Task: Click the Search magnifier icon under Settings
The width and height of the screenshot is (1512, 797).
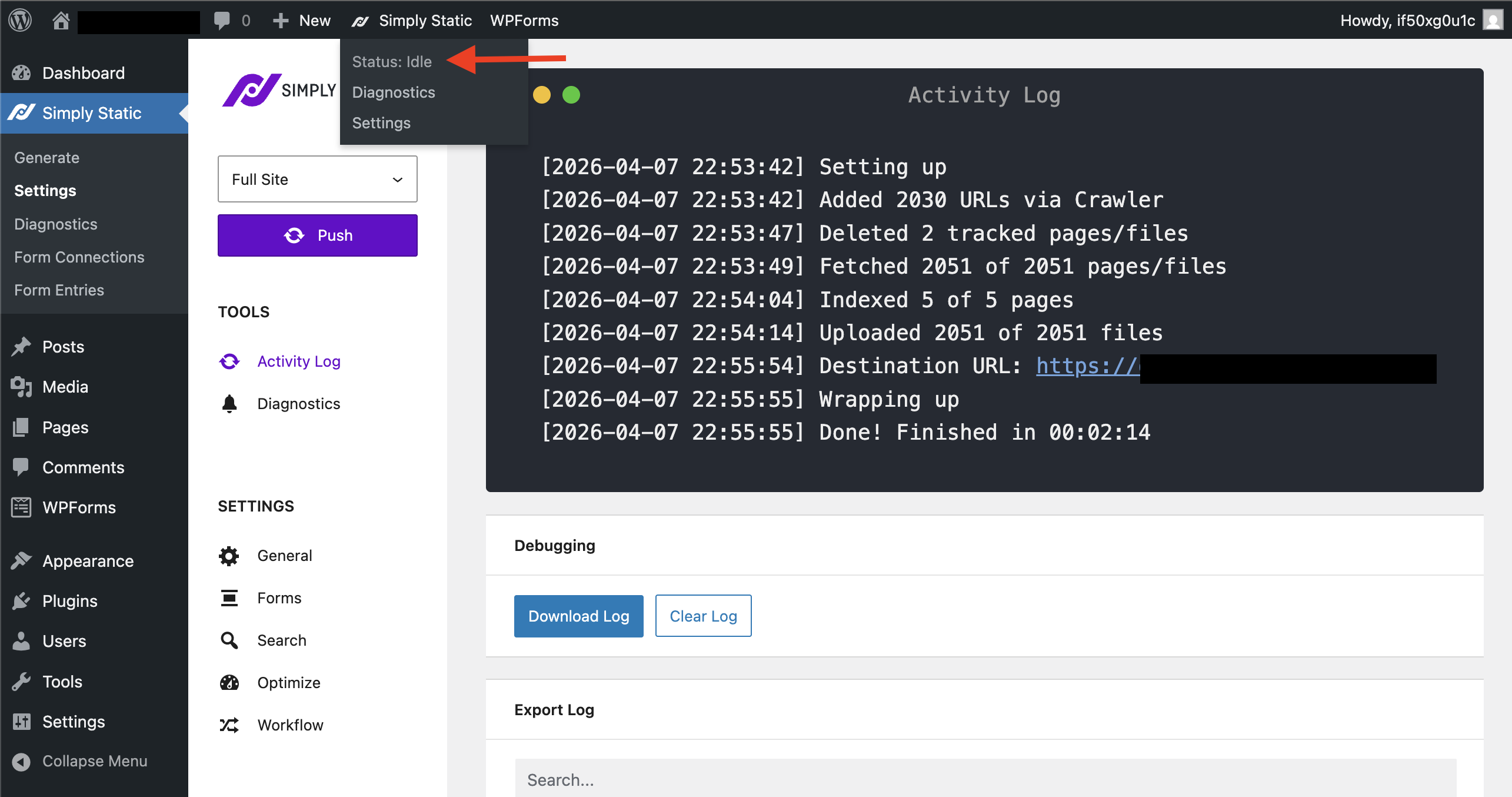Action: point(229,640)
